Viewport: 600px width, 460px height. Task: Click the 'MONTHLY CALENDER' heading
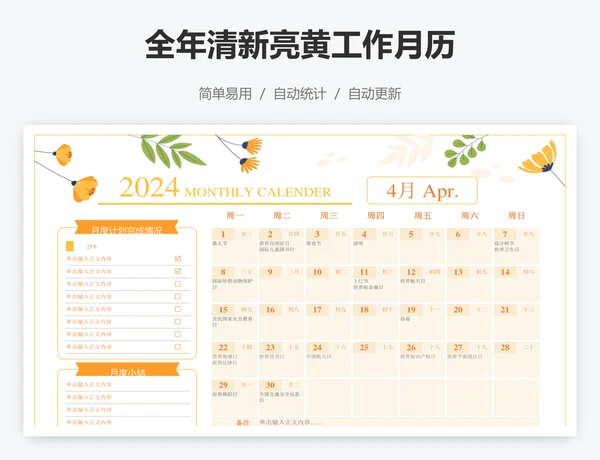(x=258, y=192)
